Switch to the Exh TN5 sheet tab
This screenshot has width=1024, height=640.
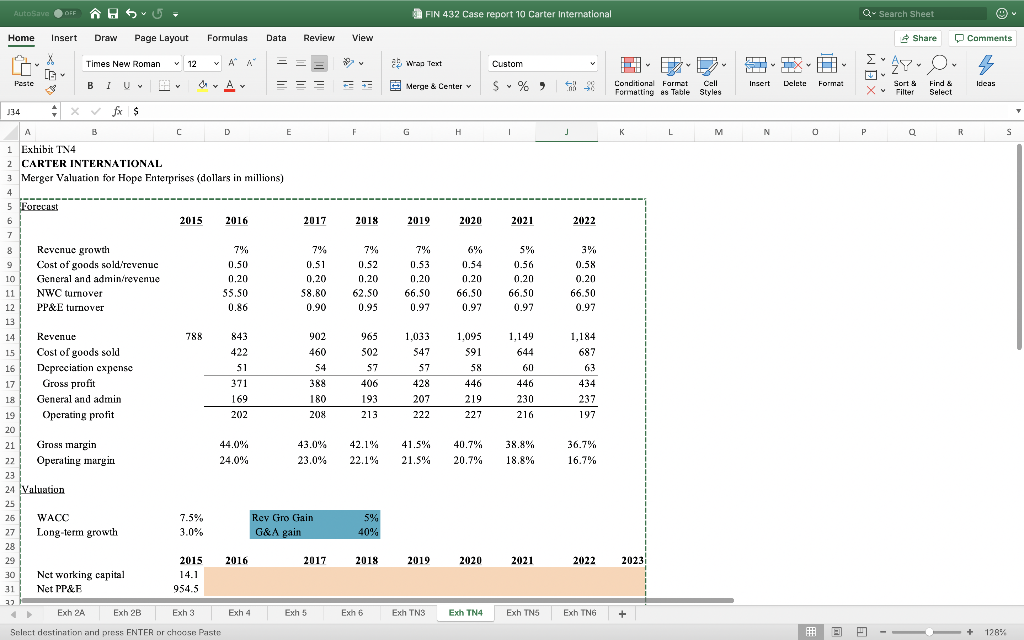[x=522, y=612]
